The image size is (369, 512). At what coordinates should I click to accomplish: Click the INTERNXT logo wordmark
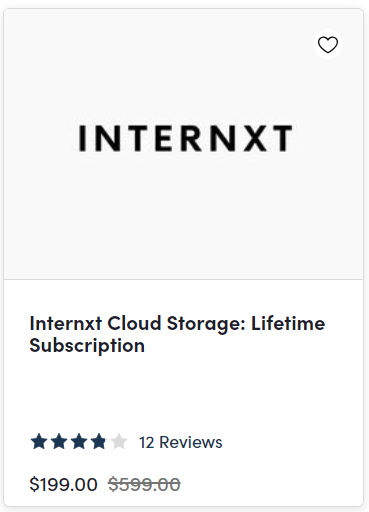pyautogui.click(x=185, y=138)
